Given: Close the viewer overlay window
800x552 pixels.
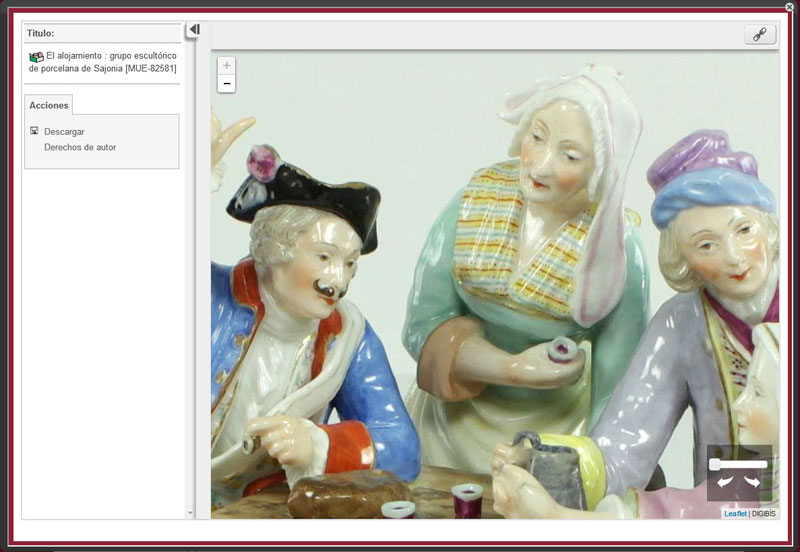Looking at the screenshot, I should coord(789,7).
